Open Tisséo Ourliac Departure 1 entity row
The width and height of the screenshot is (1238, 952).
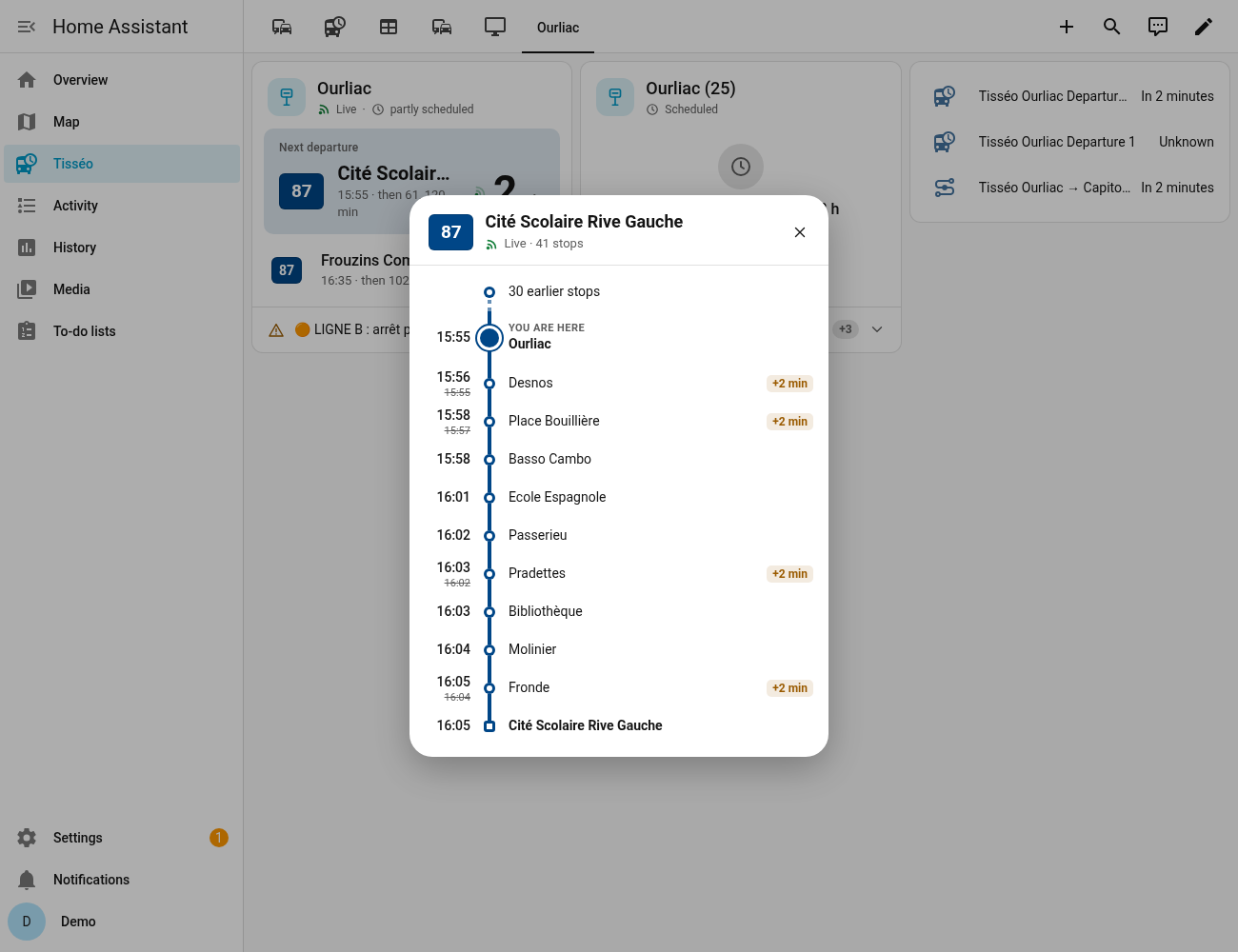[1070, 142]
